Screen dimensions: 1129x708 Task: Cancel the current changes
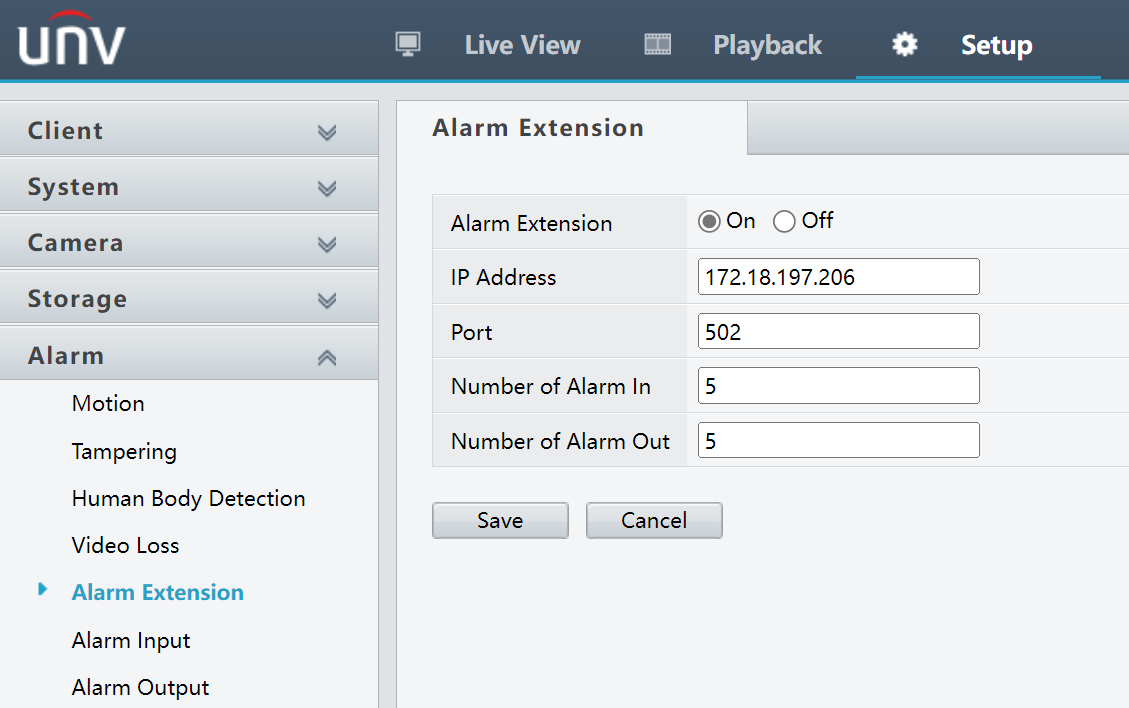pos(654,520)
